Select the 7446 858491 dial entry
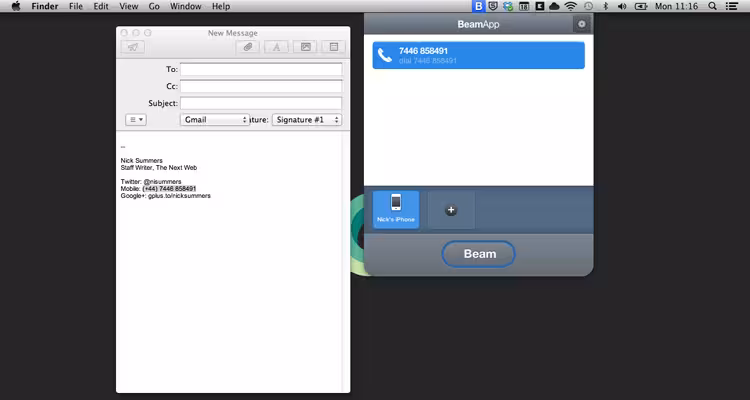 point(478,56)
